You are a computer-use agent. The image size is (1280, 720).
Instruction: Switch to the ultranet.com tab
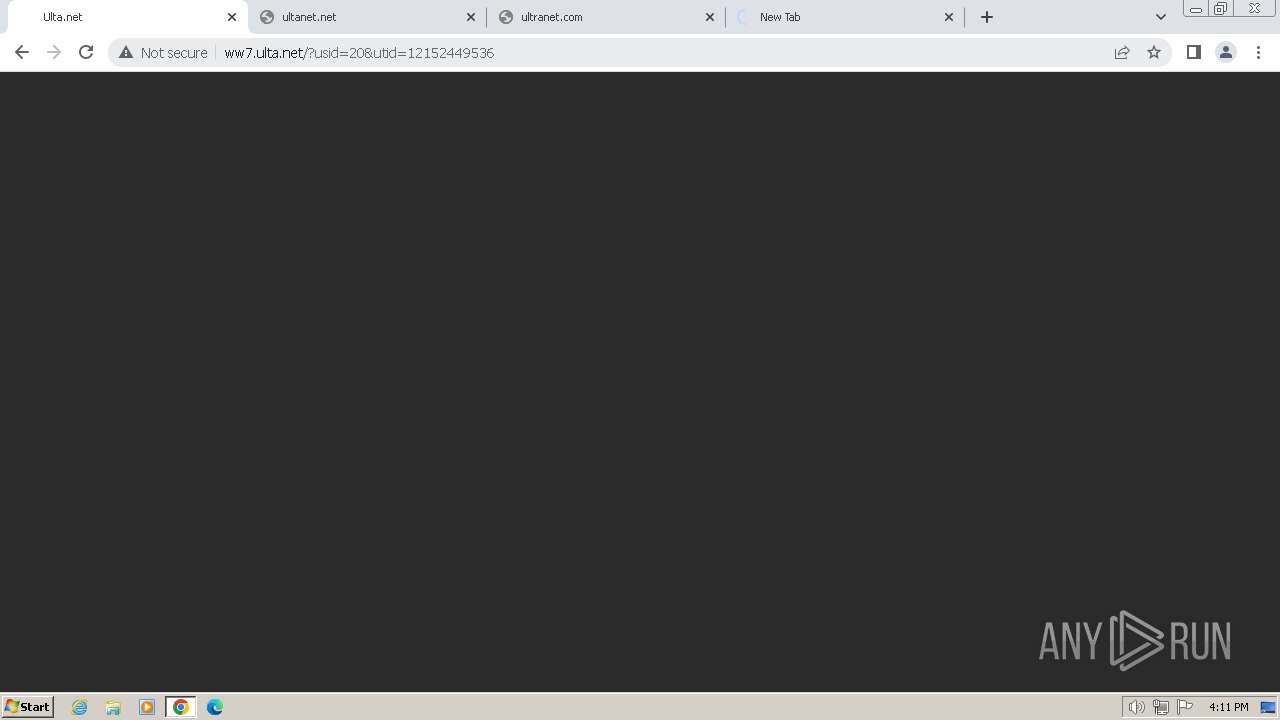606,17
